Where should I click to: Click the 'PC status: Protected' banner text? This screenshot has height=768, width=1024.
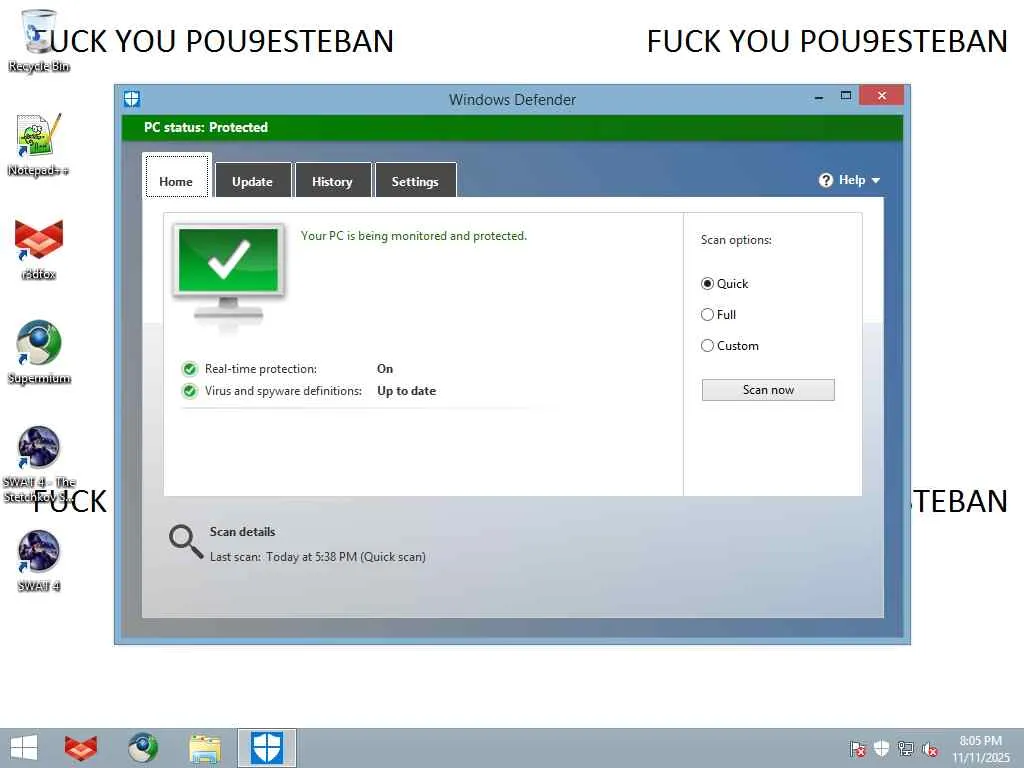(x=206, y=127)
